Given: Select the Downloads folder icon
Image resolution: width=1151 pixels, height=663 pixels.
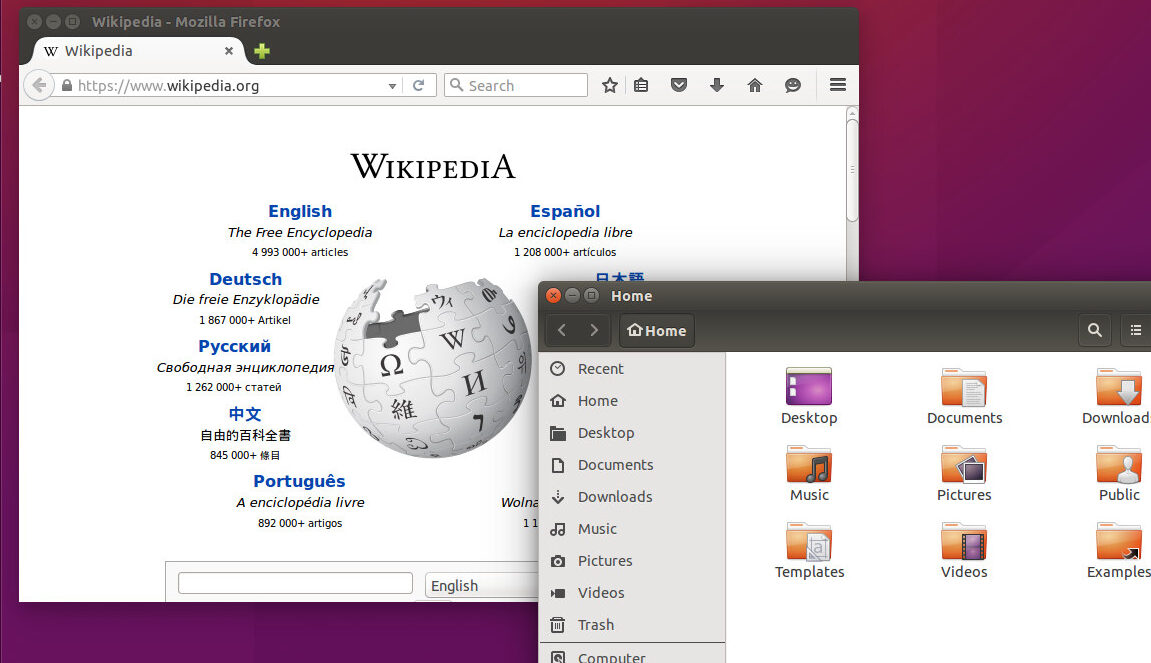Looking at the screenshot, I should [x=1119, y=388].
